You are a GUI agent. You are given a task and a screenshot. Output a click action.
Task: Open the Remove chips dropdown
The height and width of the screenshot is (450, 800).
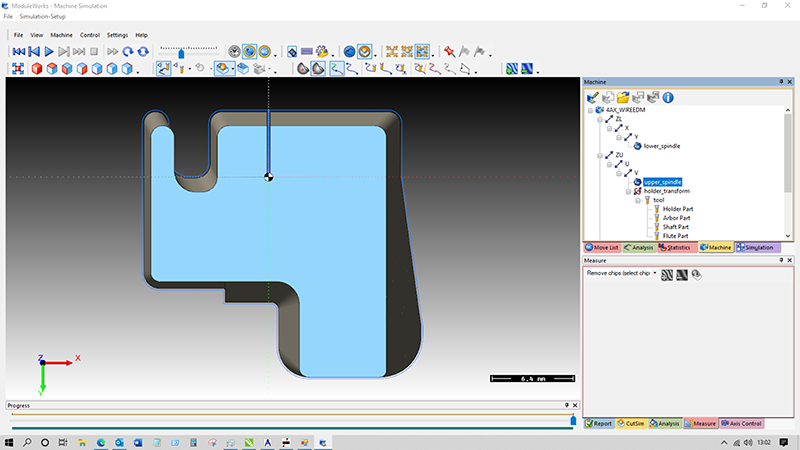pyautogui.click(x=656, y=273)
